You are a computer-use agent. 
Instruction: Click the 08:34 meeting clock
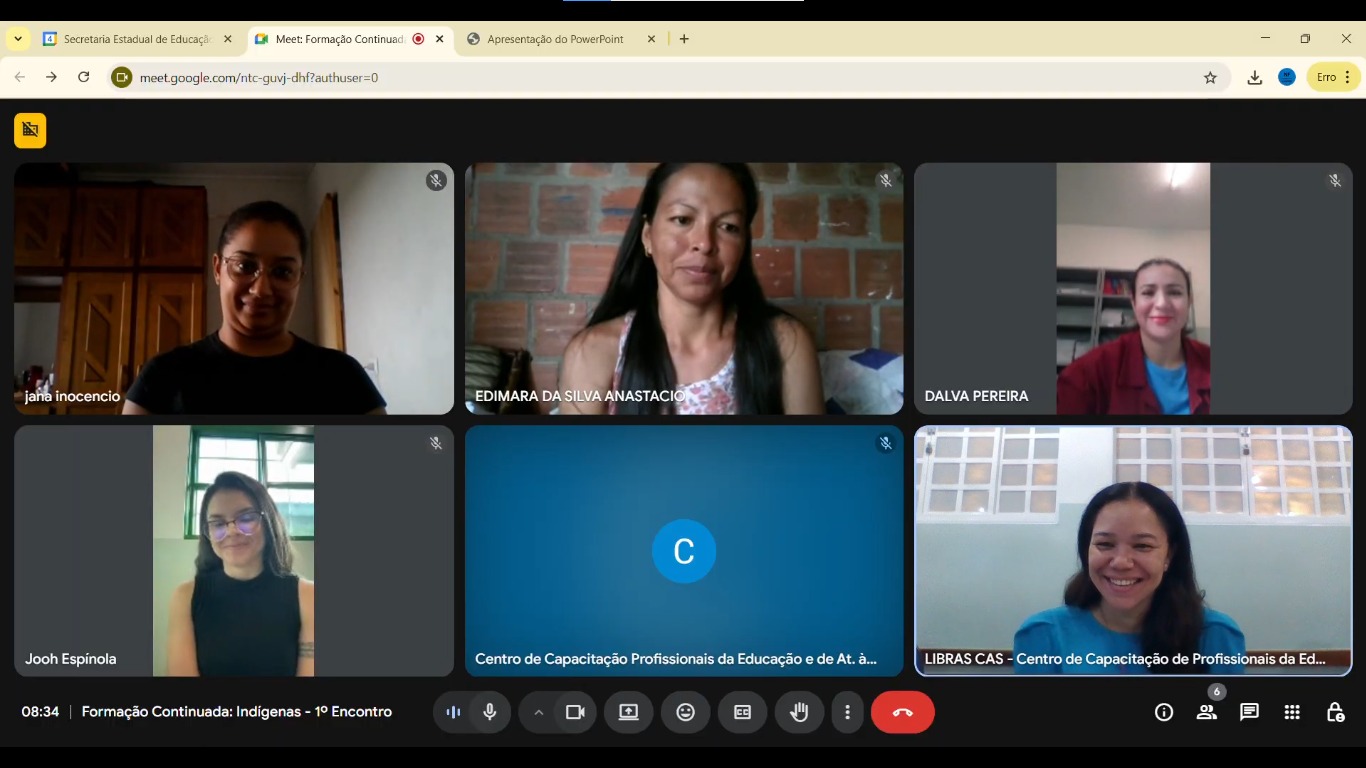click(x=40, y=712)
